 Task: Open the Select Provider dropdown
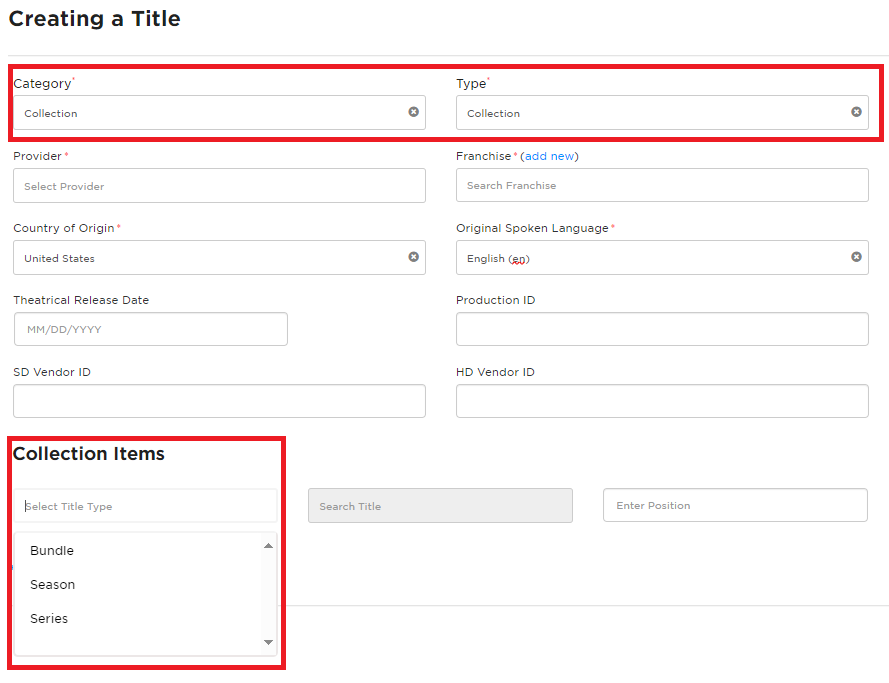(x=219, y=185)
